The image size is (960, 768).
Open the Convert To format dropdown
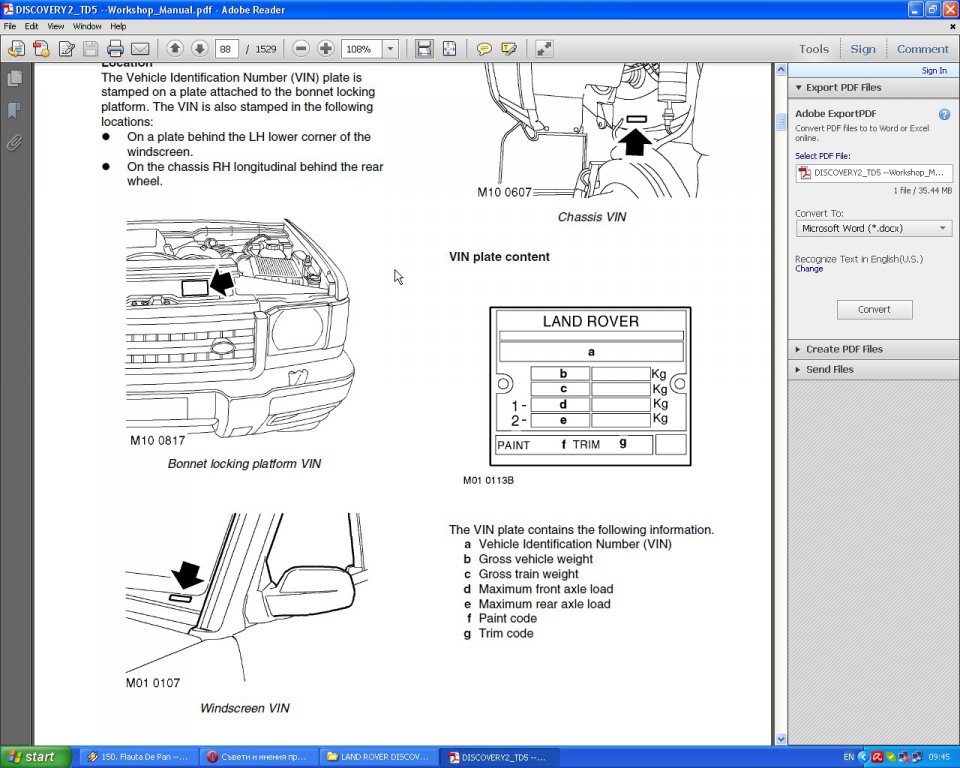[873, 228]
